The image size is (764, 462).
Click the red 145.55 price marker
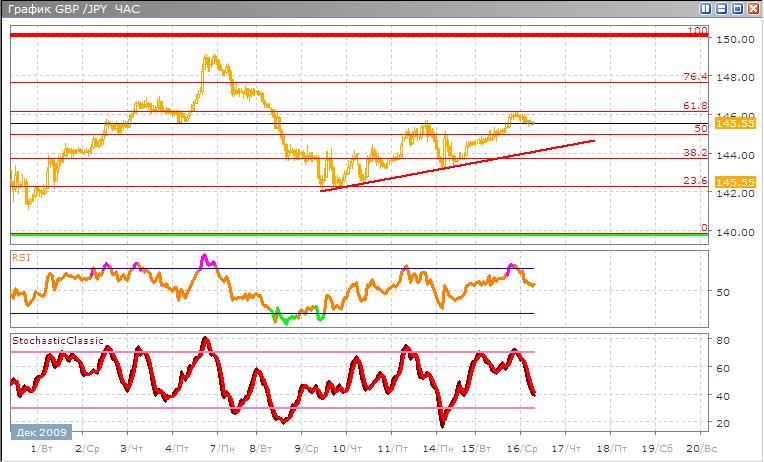734,182
